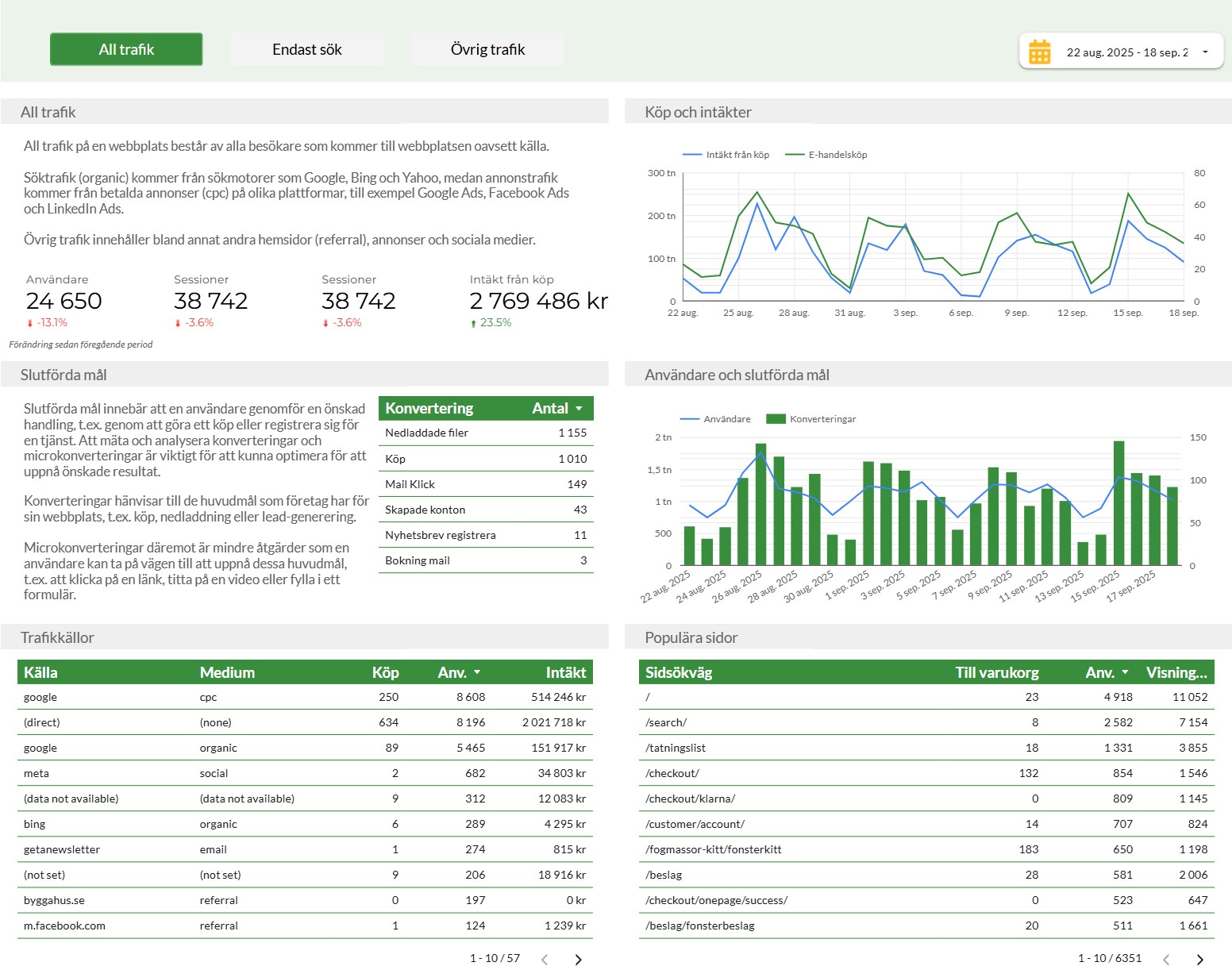Go to next page of Trafikkällor table
Viewport: 1232px width, 966px height.
578,959
